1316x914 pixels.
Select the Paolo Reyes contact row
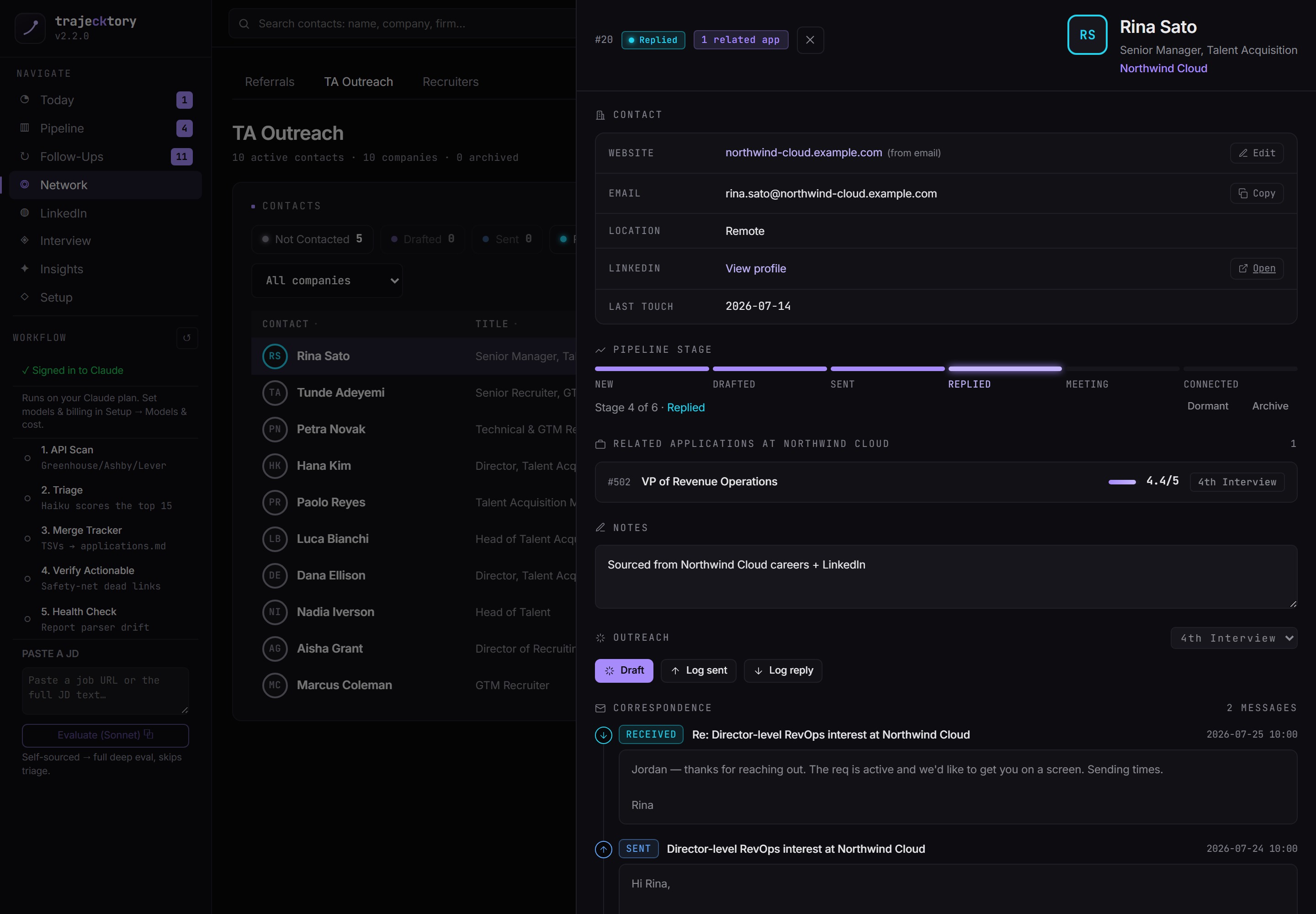click(x=414, y=503)
